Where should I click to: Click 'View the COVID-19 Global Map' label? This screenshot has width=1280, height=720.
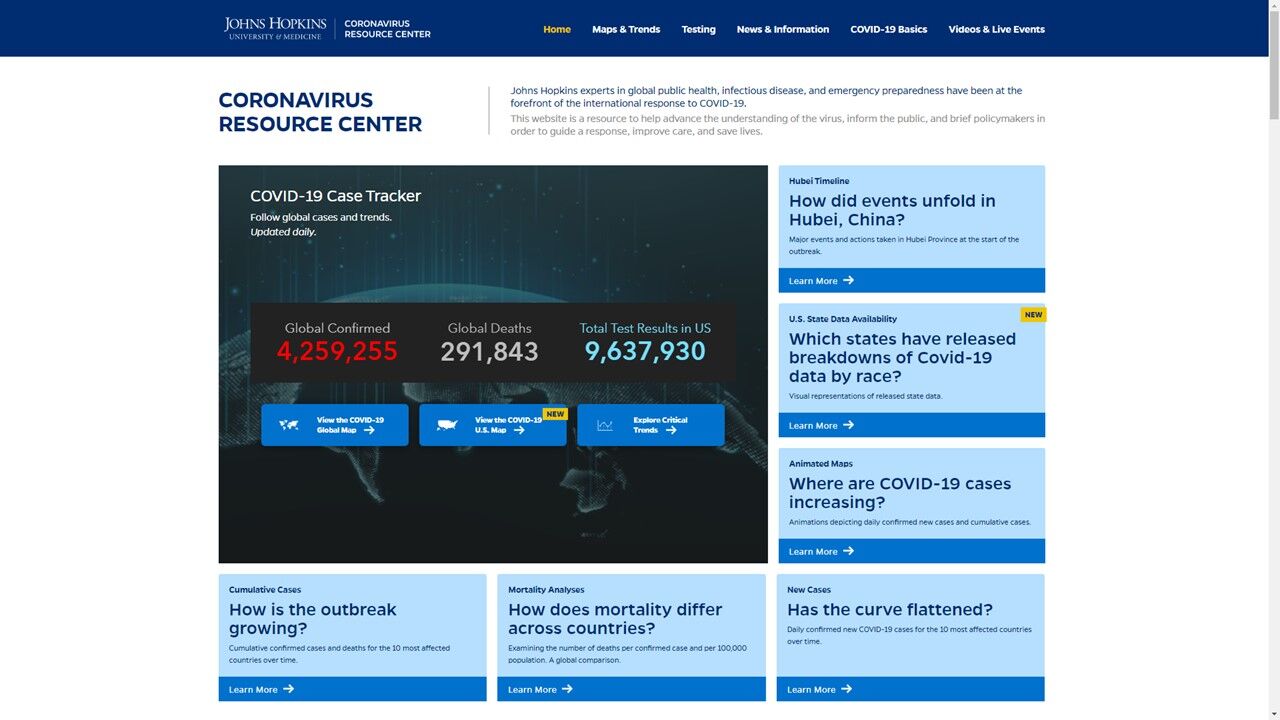350,425
